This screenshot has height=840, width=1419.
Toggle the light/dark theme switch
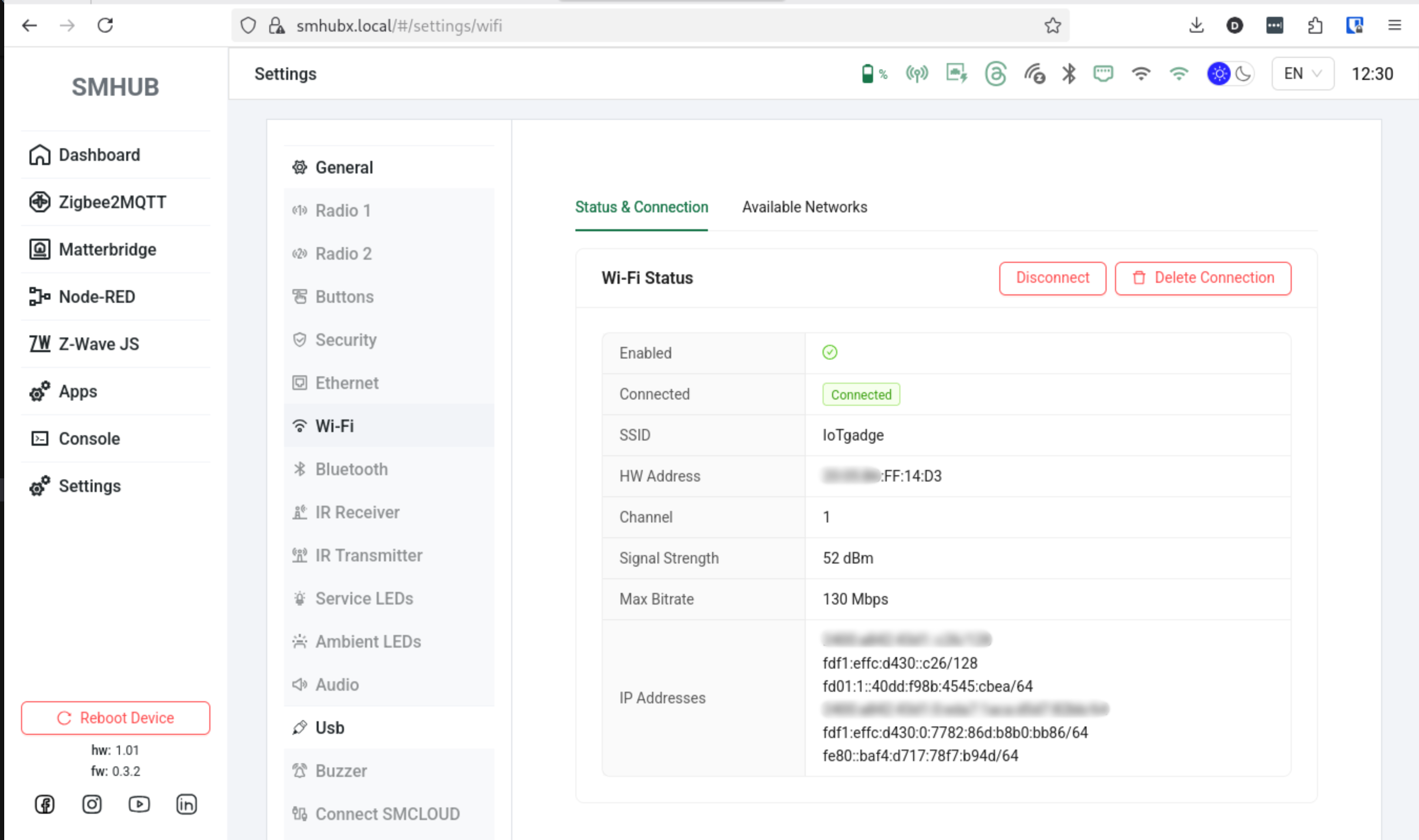[1230, 74]
